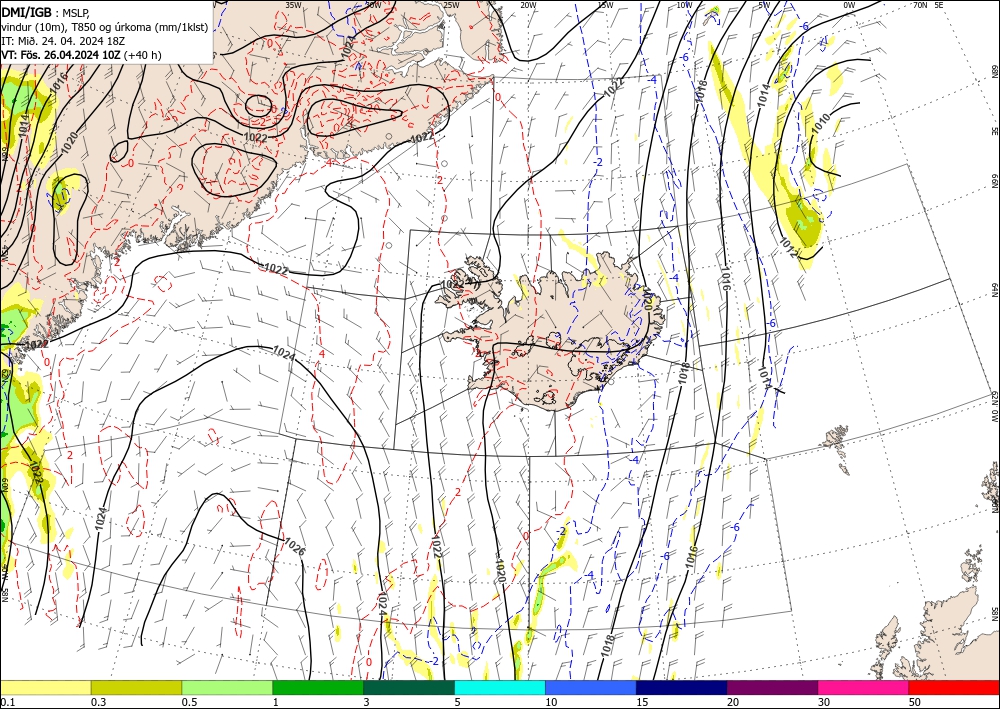Click the "15W" longitude label at top
Screen dimensions: 1000x709
point(605,5)
